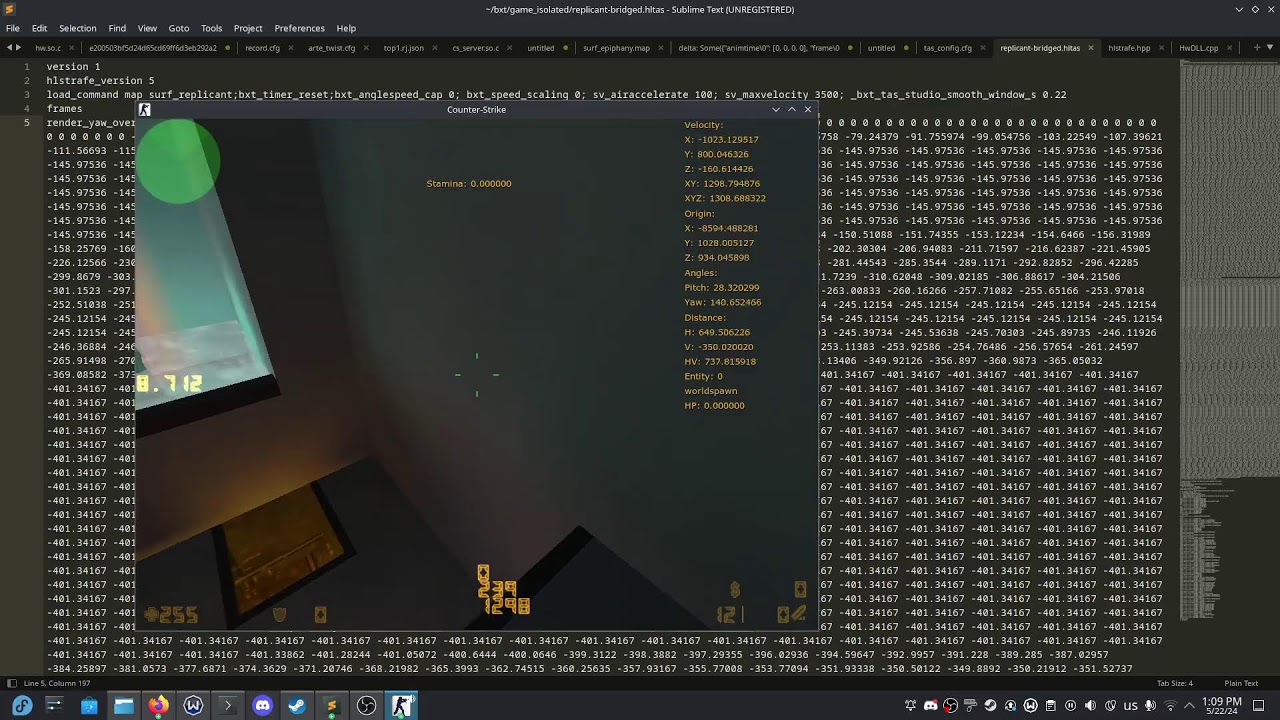
Task: Open the software store bag icon
Action: tap(89, 705)
